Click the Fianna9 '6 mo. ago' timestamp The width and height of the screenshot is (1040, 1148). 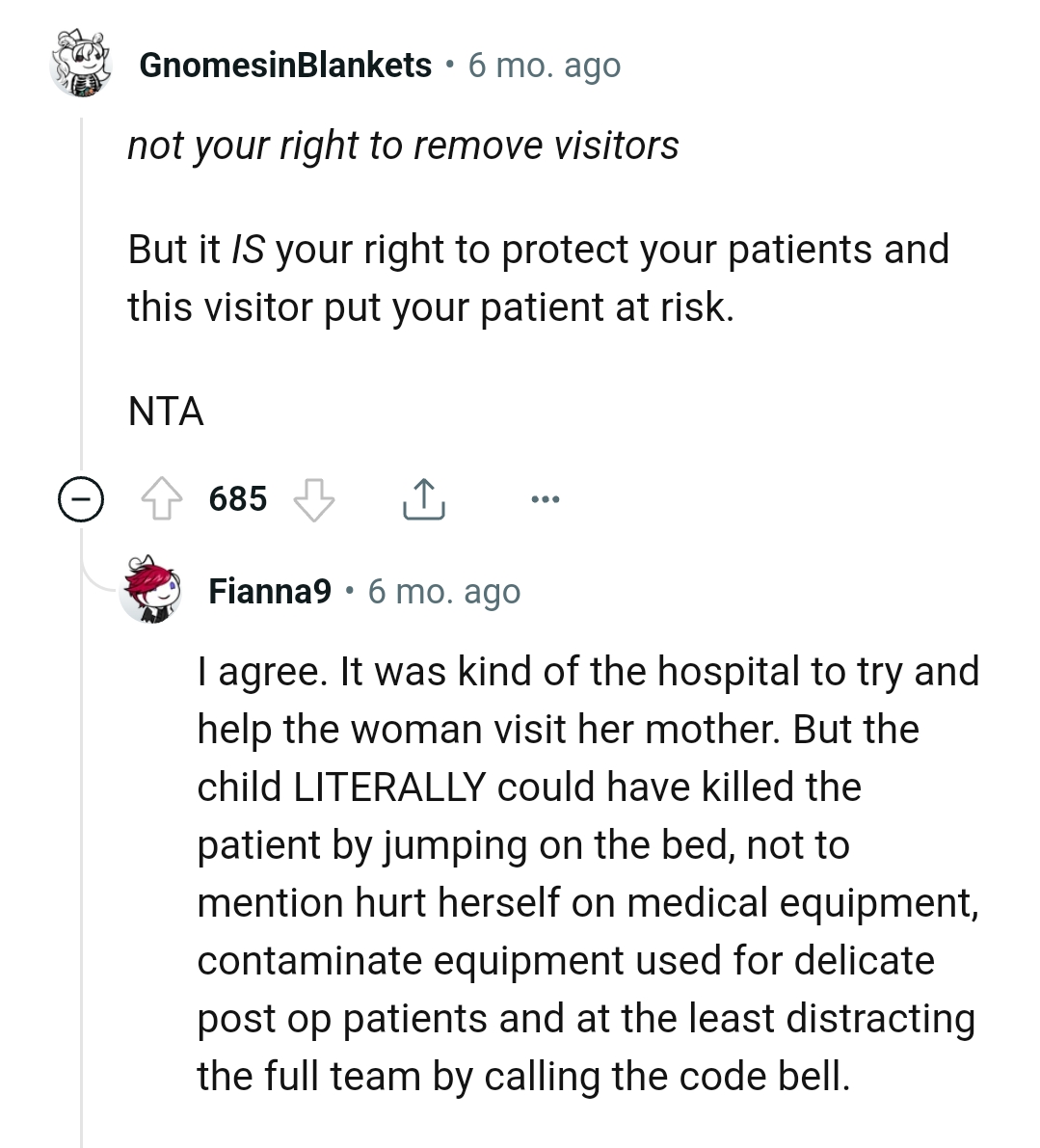pyautogui.click(x=444, y=591)
